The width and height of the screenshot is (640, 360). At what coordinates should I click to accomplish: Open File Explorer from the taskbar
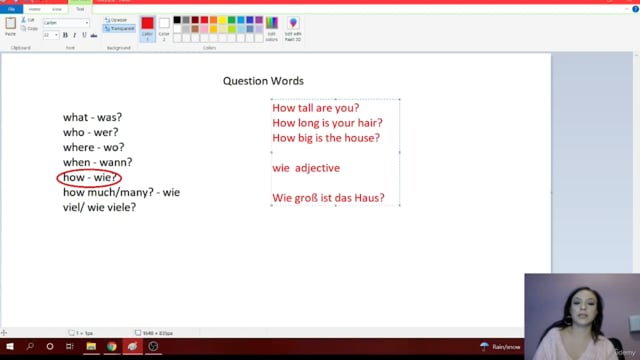pyautogui.click(x=91, y=347)
